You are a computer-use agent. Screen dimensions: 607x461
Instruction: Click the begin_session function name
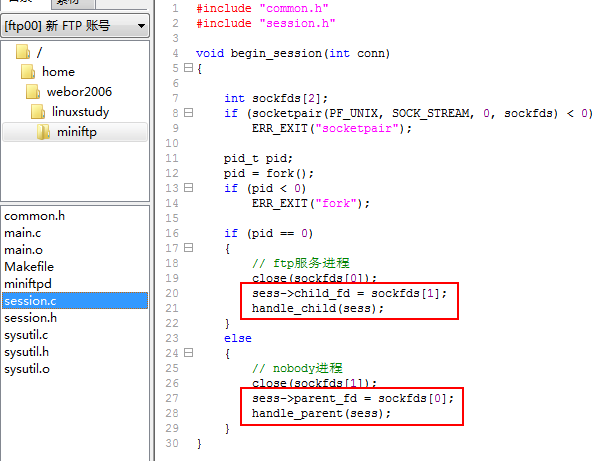(x=276, y=53)
